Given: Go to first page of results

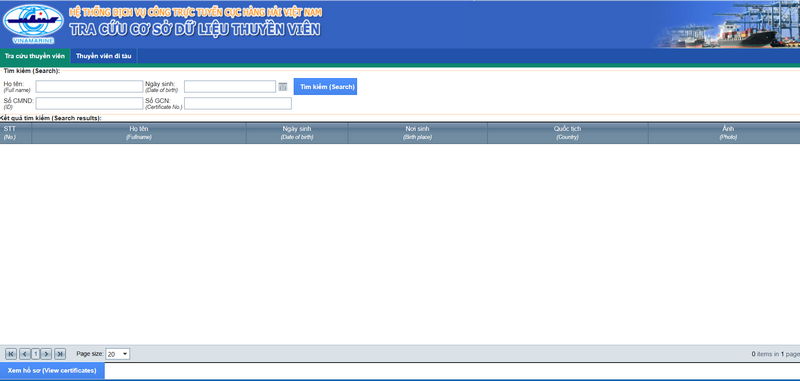Looking at the screenshot, I should [x=11, y=353].
